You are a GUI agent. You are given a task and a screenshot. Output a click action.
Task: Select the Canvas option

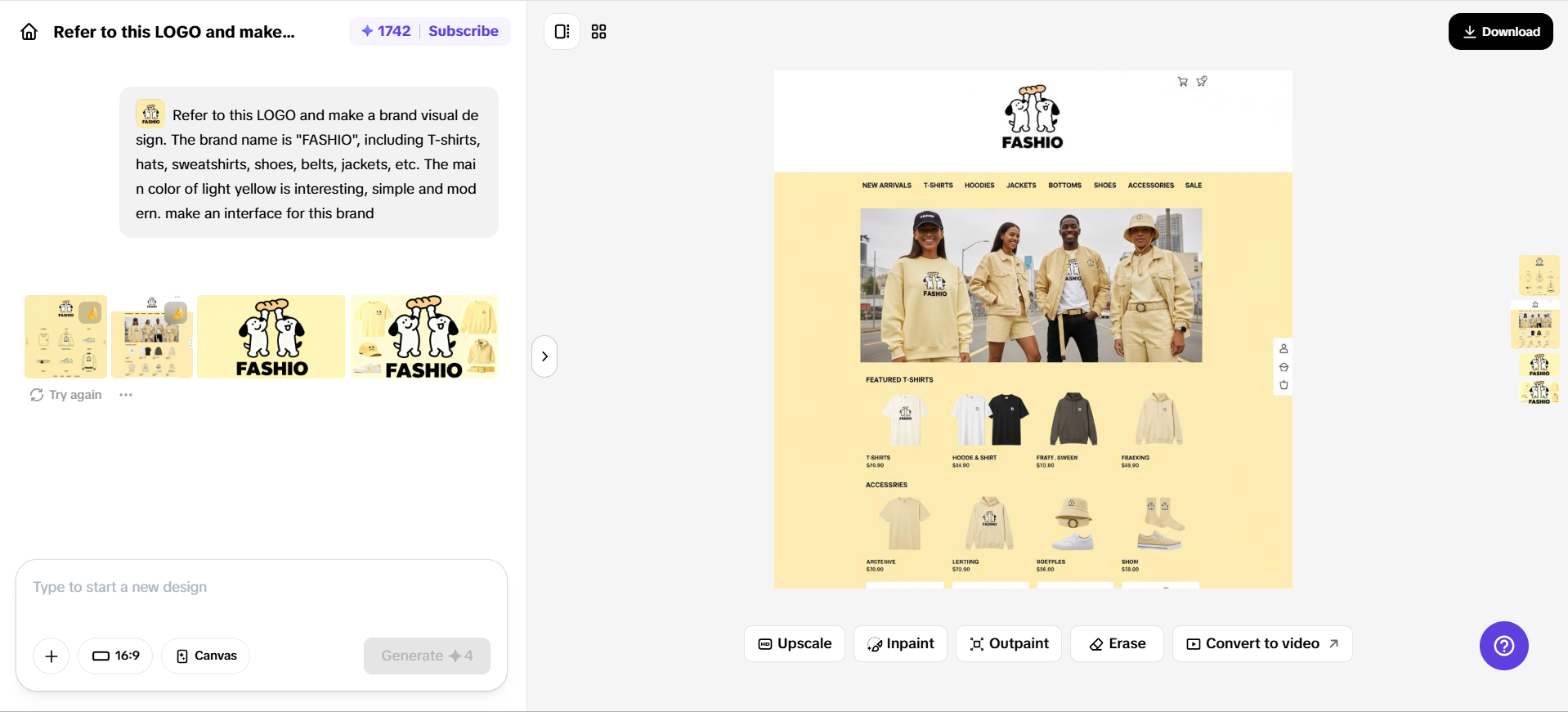point(206,656)
